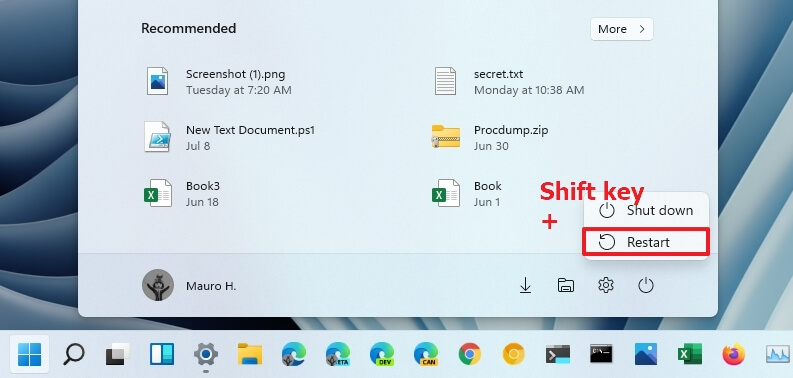This screenshot has height=378, width=793.
Task: Open Screenshot (1).png from Recommended
Action: pyautogui.click(x=218, y=81)
